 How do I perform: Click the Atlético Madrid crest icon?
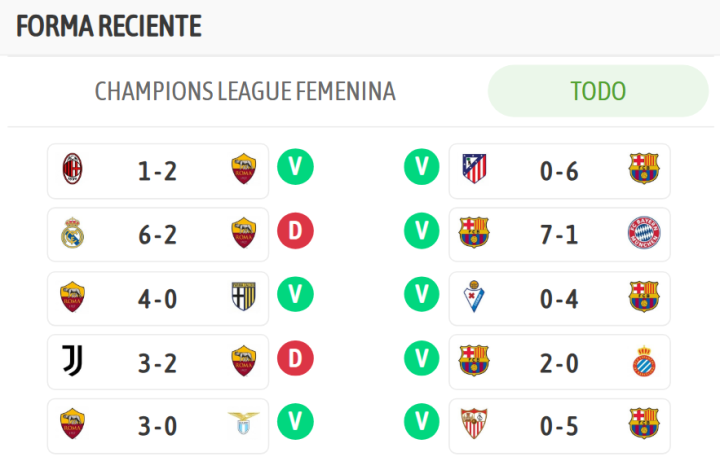tap(474, 168)
